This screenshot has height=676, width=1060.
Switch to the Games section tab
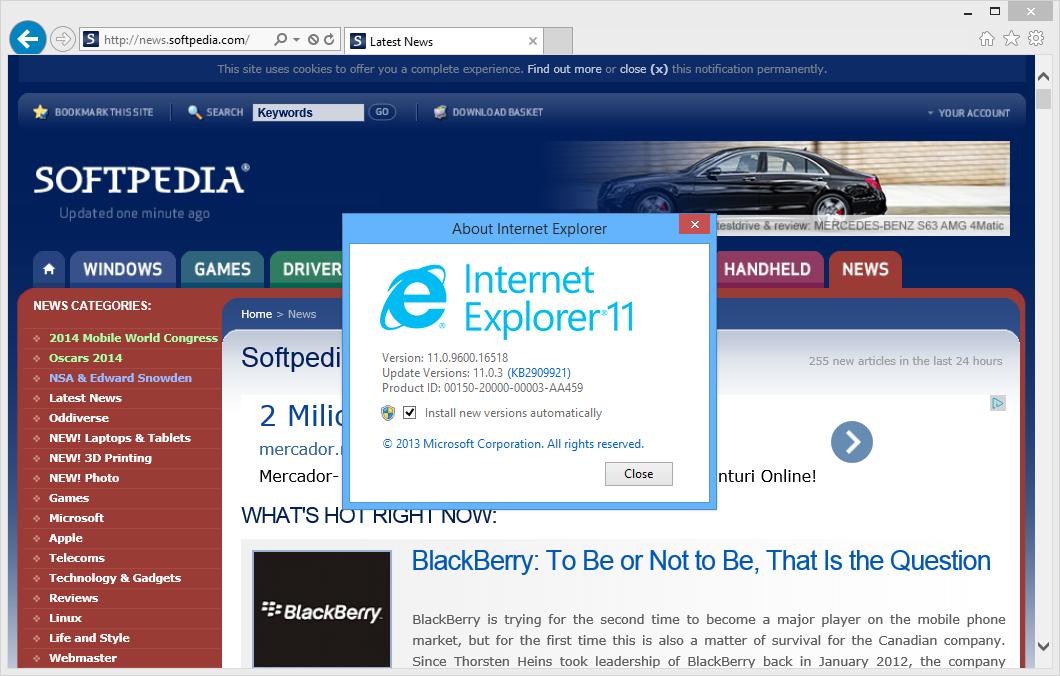[x=222, y=269]
